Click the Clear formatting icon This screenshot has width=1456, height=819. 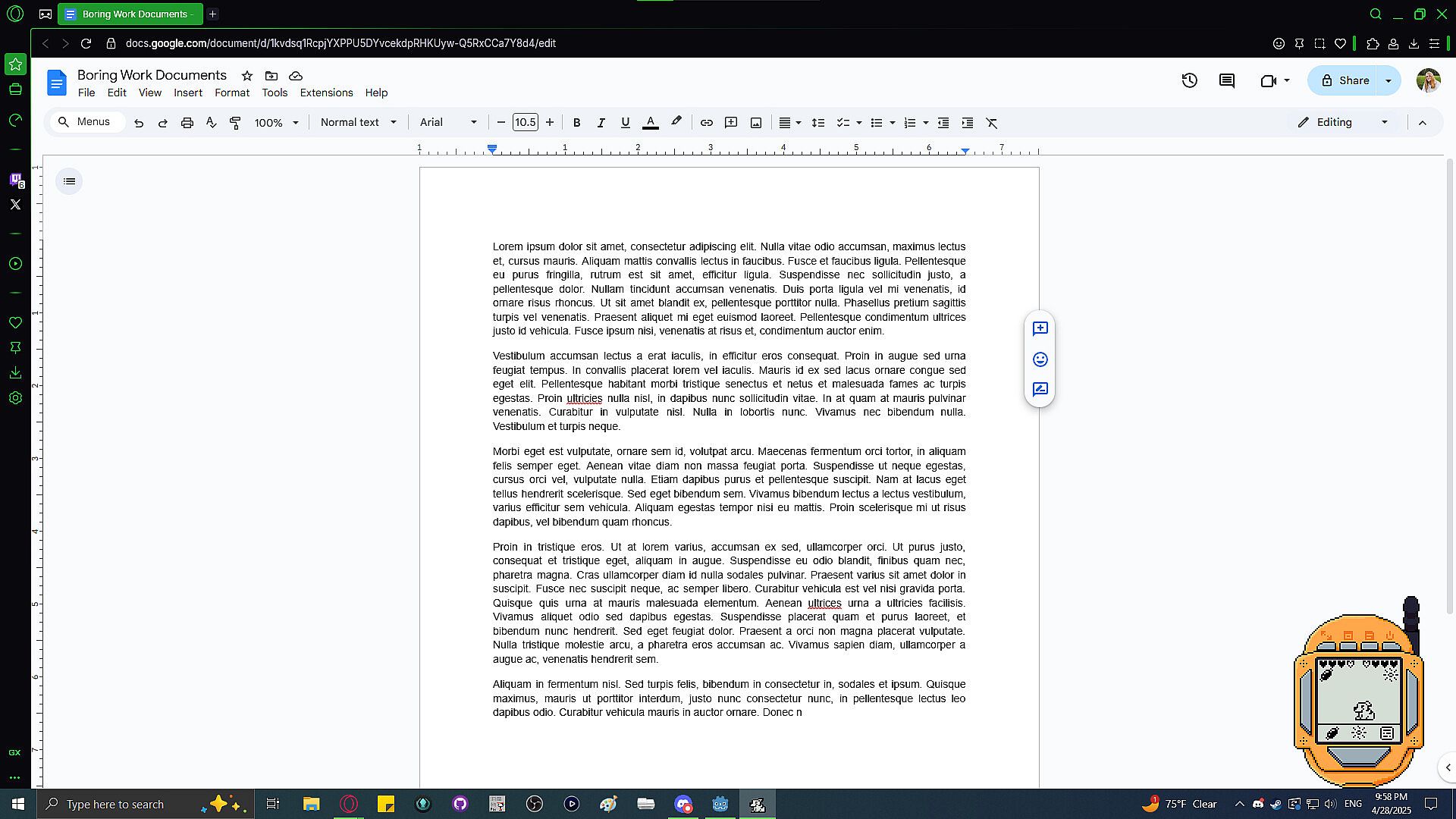pyautogui.click(x=991, y=123)
